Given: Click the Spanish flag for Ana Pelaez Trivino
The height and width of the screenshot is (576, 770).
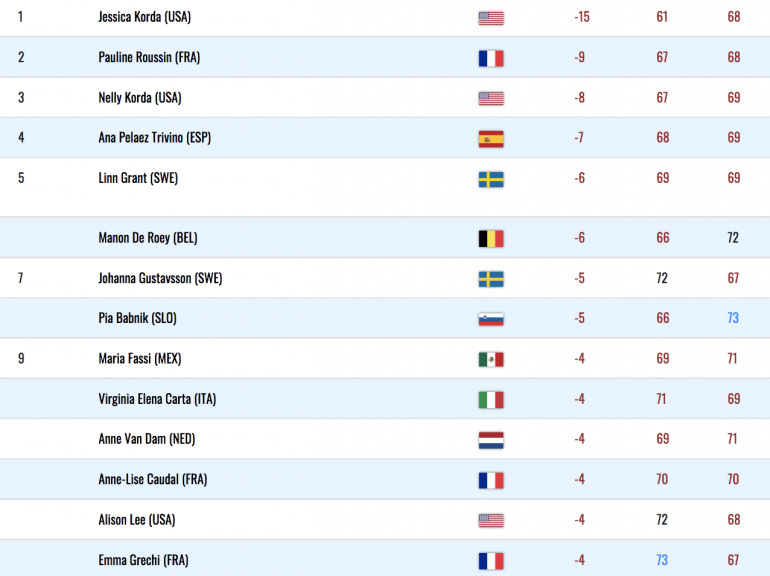Looking at the screenshot, I should tap(491, 139).
